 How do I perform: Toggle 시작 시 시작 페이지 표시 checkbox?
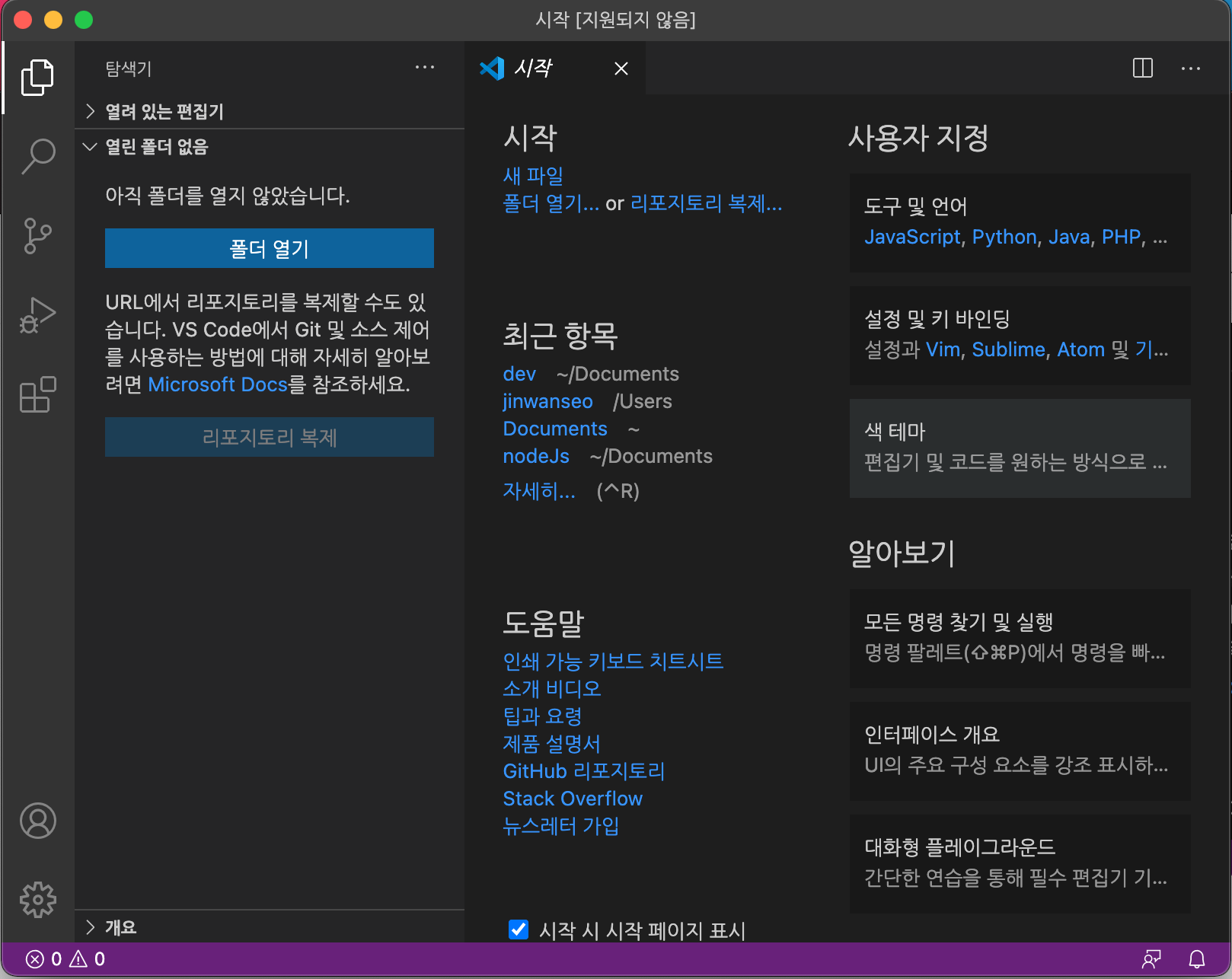tap(519, 930)
